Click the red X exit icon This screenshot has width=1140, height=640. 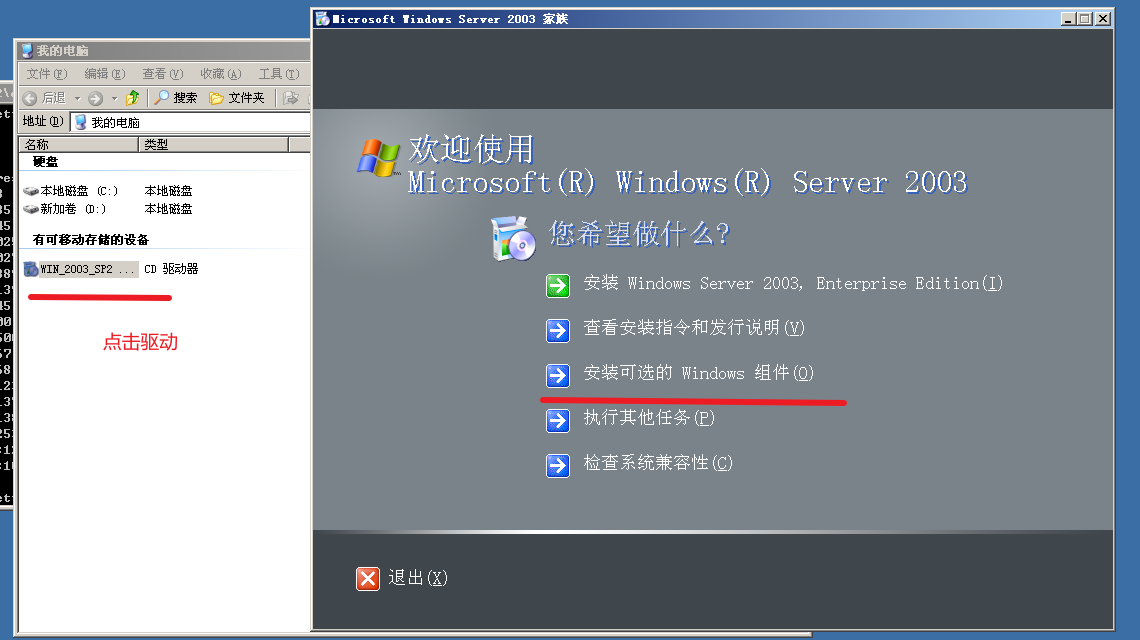[x=368, y=579]
